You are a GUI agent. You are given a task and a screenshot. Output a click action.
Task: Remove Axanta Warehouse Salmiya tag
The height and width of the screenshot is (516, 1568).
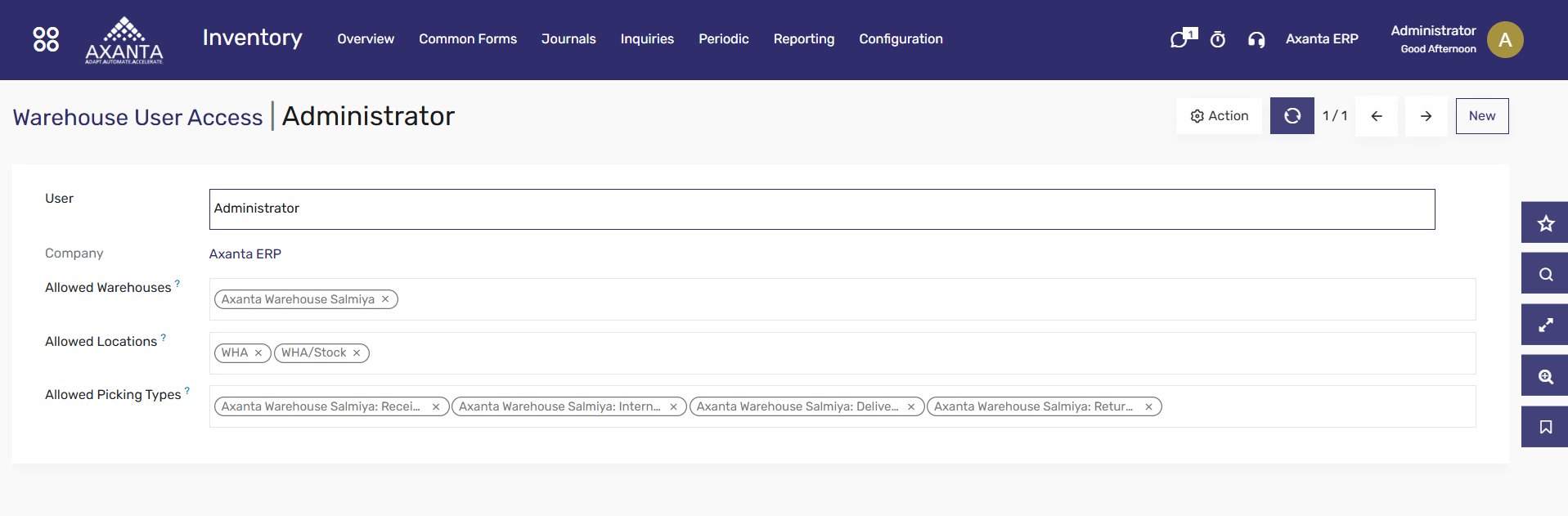385,299
